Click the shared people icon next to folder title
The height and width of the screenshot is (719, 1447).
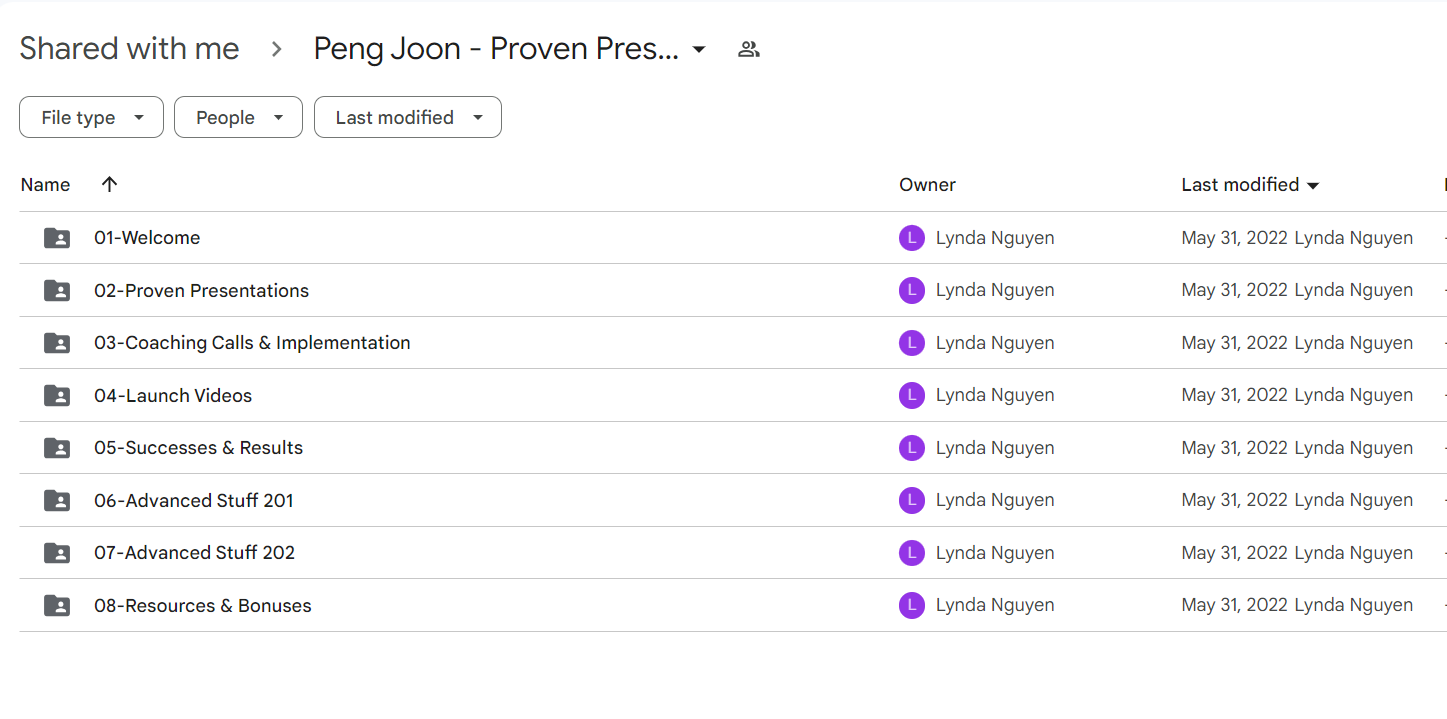coord(749,49)
